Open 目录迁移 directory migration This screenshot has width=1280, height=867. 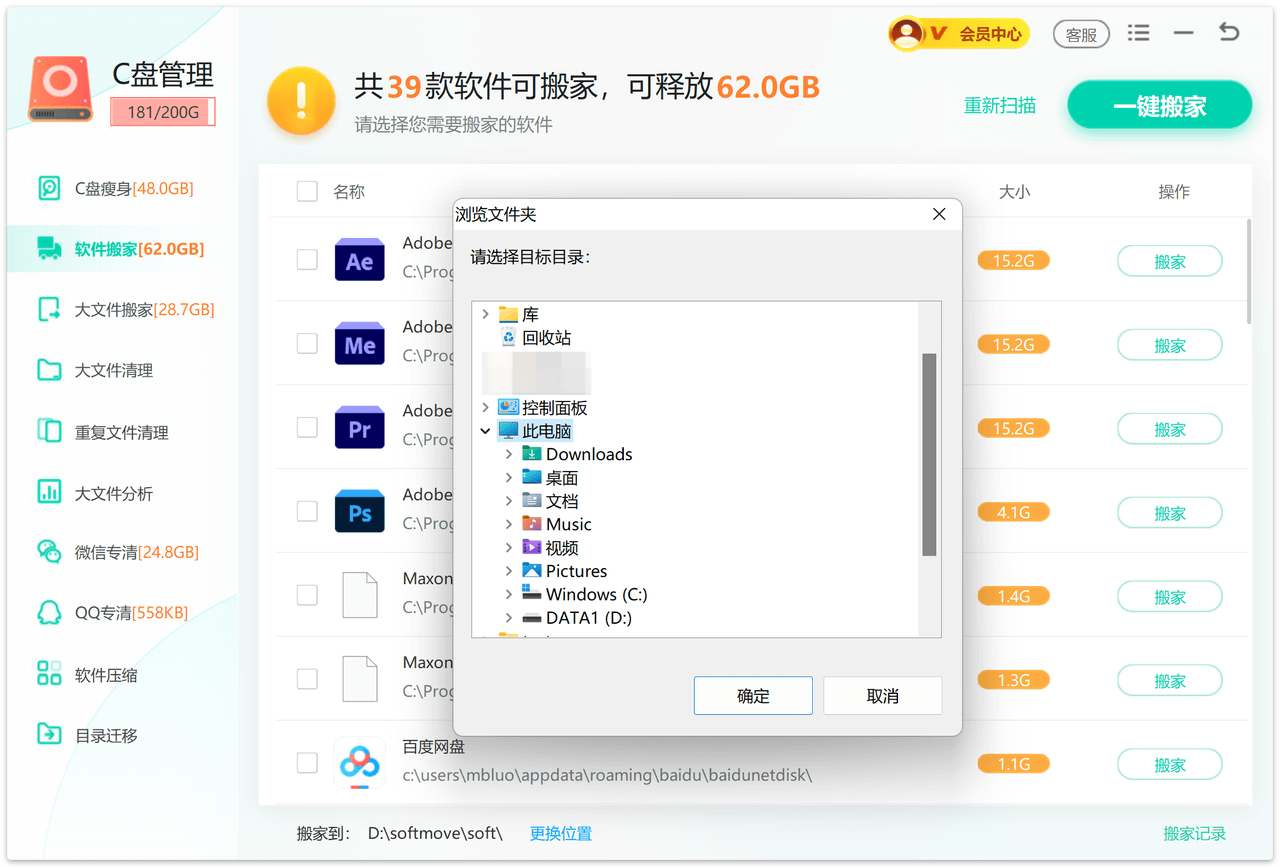(x=105, y=735)
